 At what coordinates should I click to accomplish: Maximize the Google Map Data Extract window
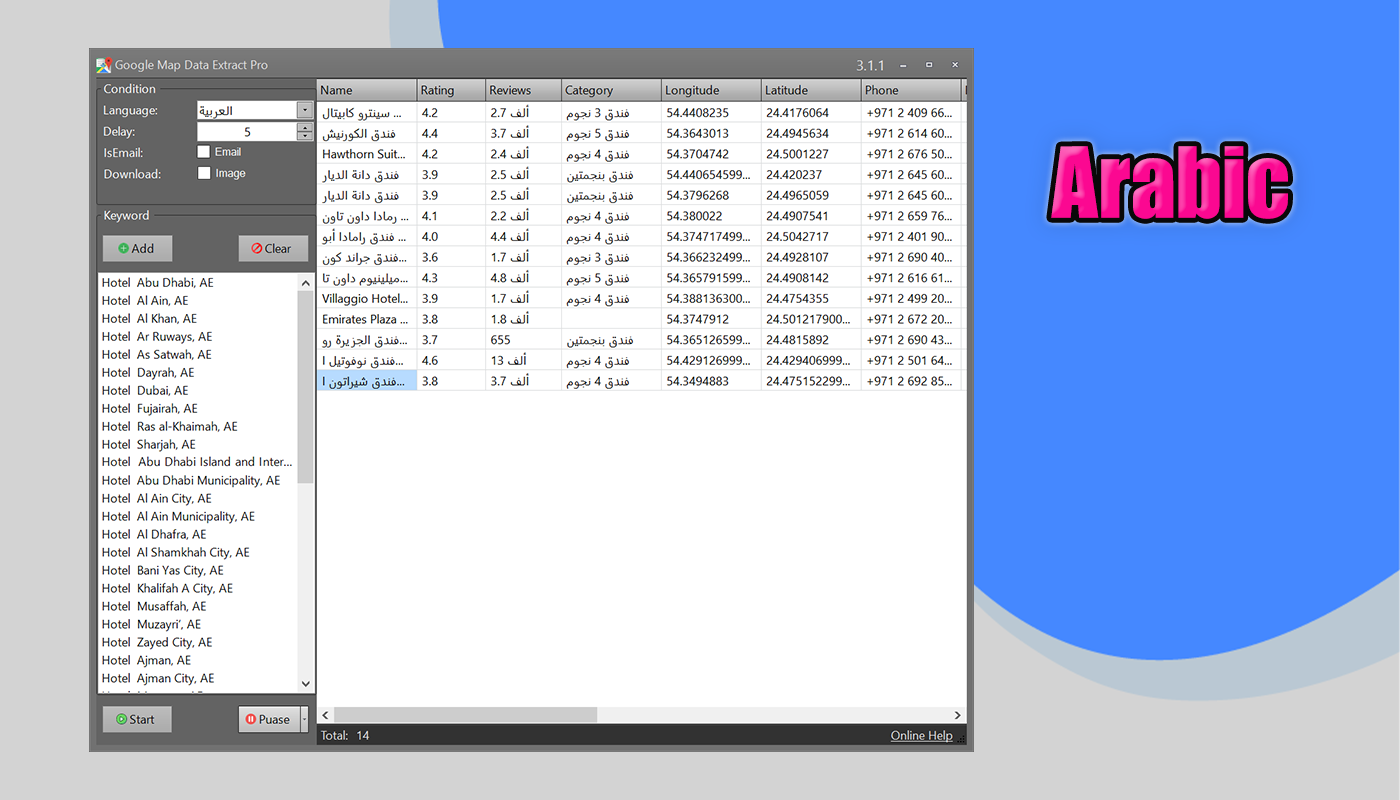[x=929, y=65]
